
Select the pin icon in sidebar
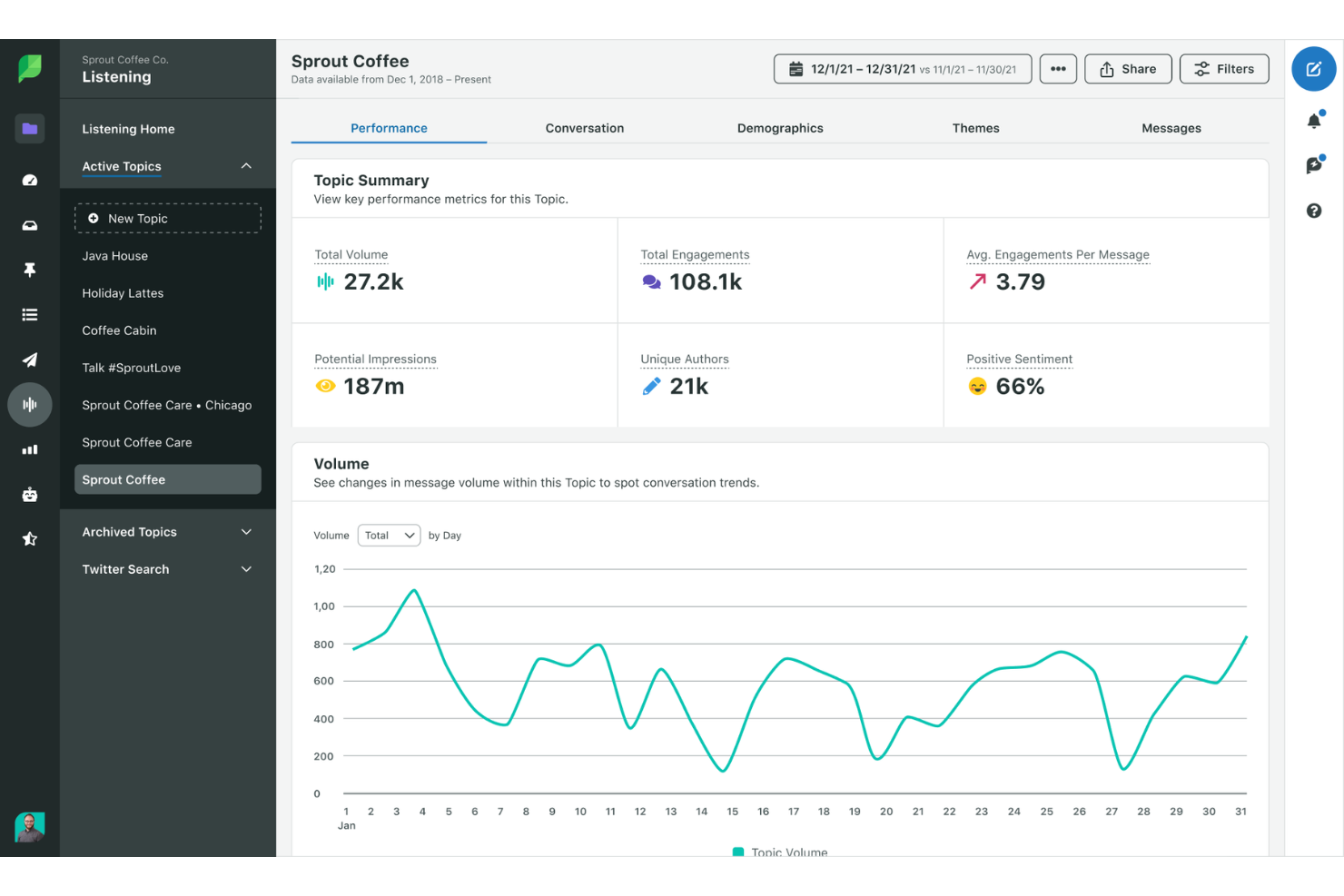[x=30, y=270]
